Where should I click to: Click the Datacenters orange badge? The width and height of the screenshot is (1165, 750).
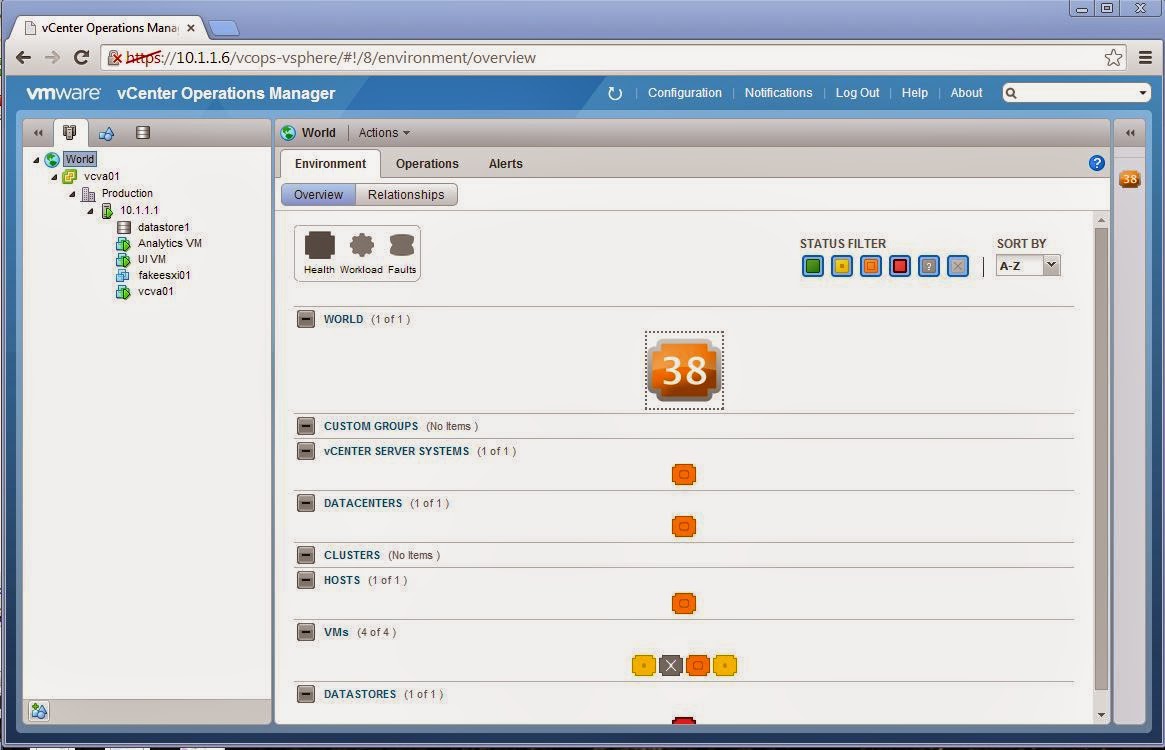[684, 526]
